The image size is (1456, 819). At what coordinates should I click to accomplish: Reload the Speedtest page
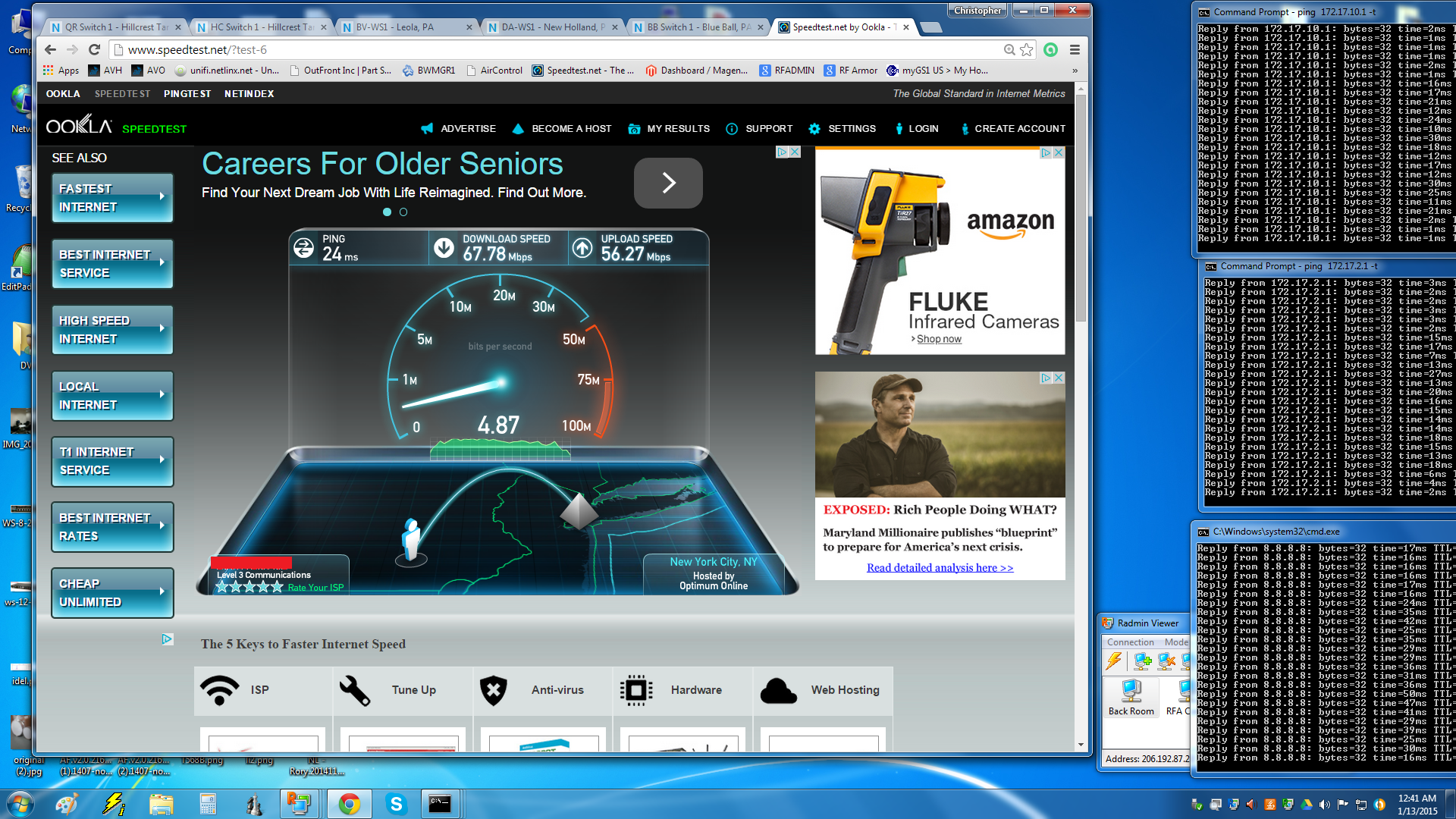(x=95, y=50)
